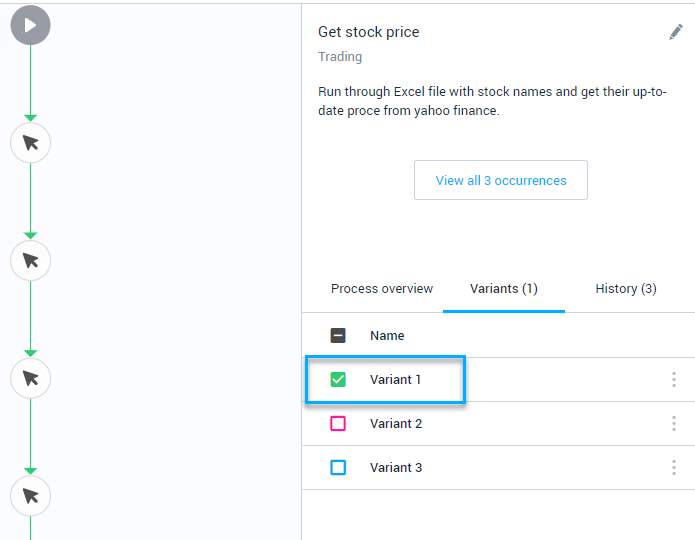Uncheck the green Variant 1 checkbox
695x540 pixels.
[338, 380]
